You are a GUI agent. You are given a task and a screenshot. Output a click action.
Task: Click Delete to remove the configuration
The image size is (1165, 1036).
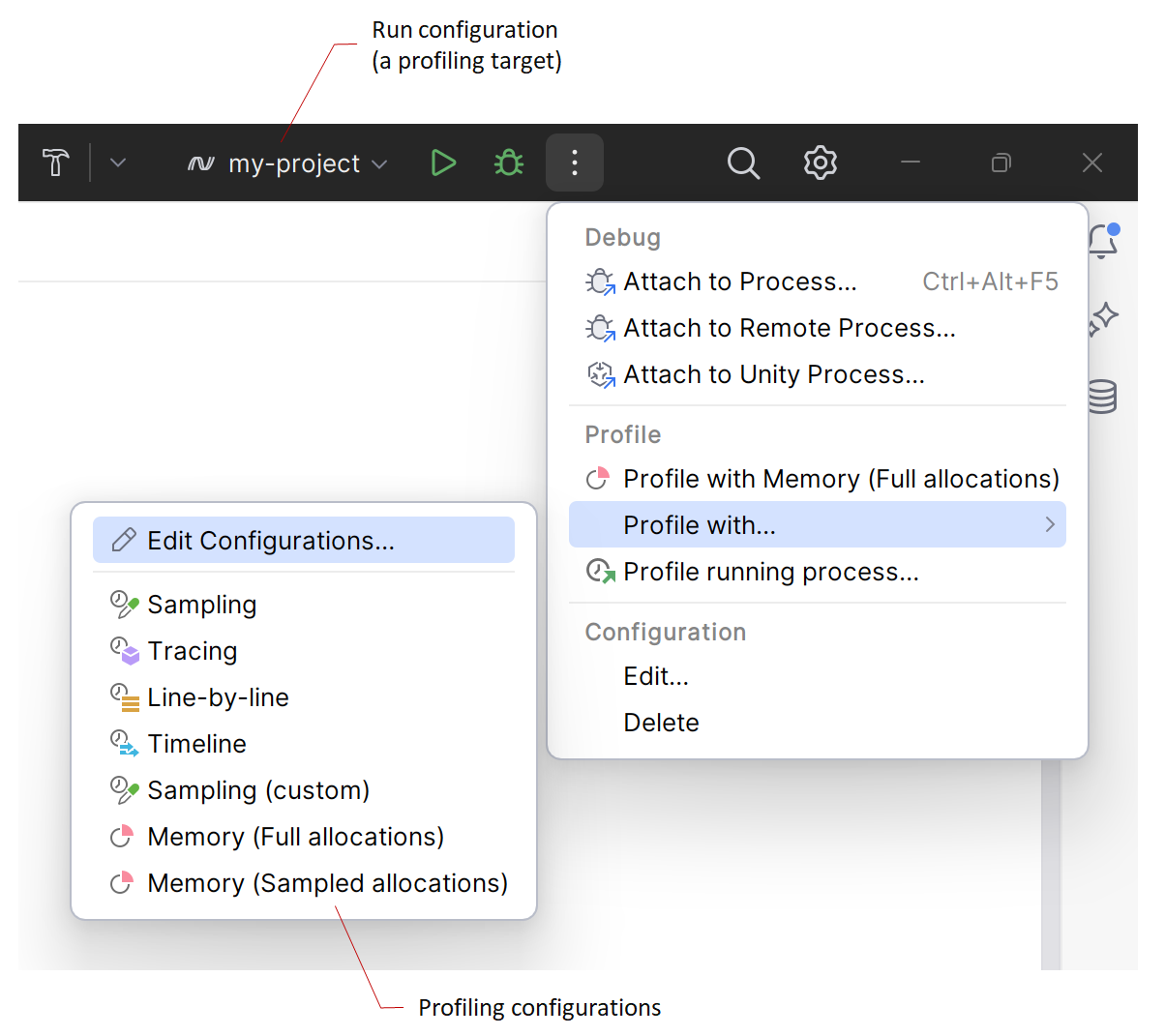[x=661, y=722]
